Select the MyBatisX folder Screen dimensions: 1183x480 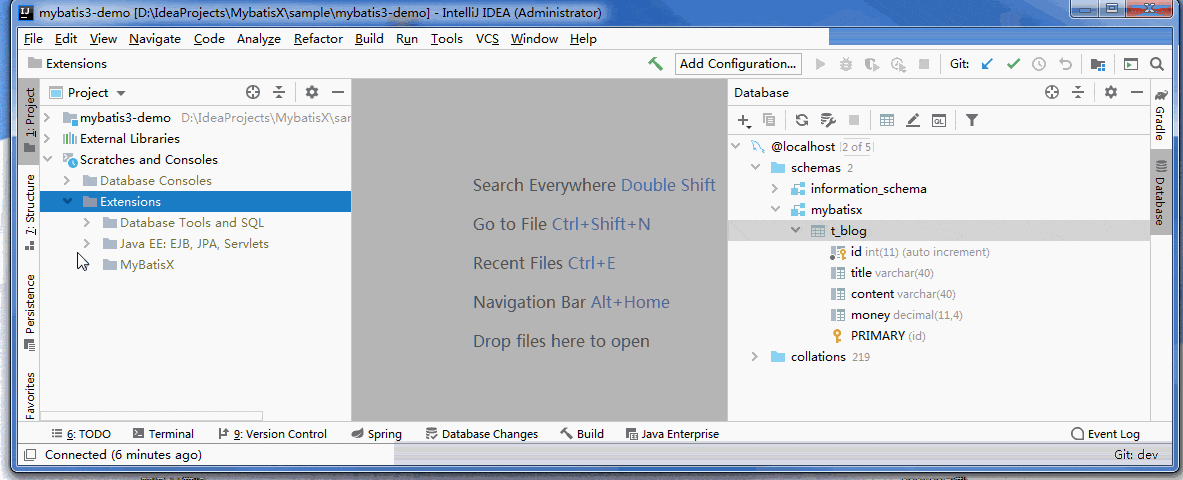(x=147, y=265)
